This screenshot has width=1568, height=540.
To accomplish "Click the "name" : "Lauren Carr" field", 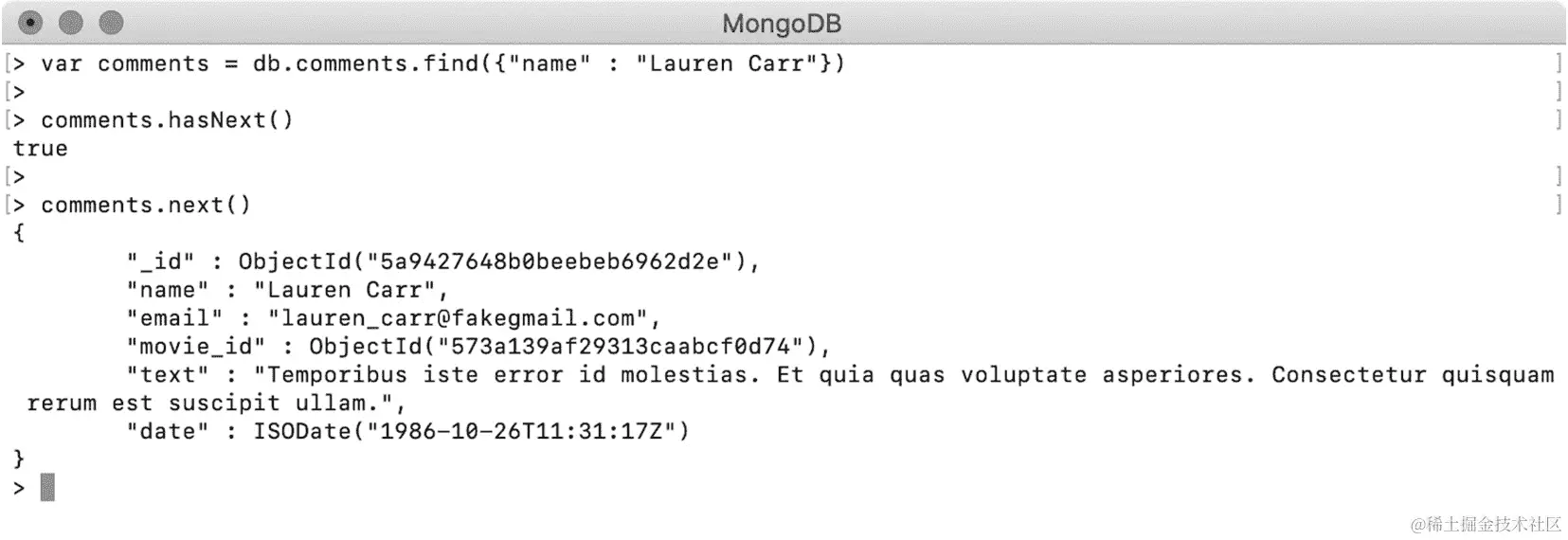I will pyautogui.click(x=287, y=290).
